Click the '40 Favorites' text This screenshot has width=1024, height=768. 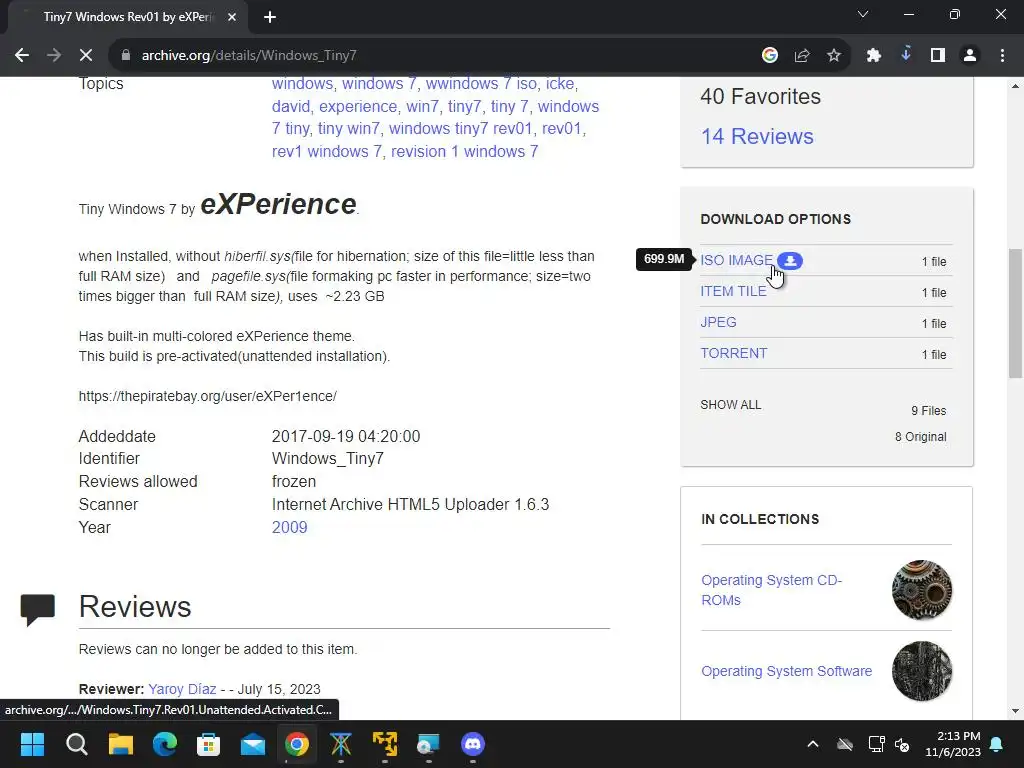760,97
